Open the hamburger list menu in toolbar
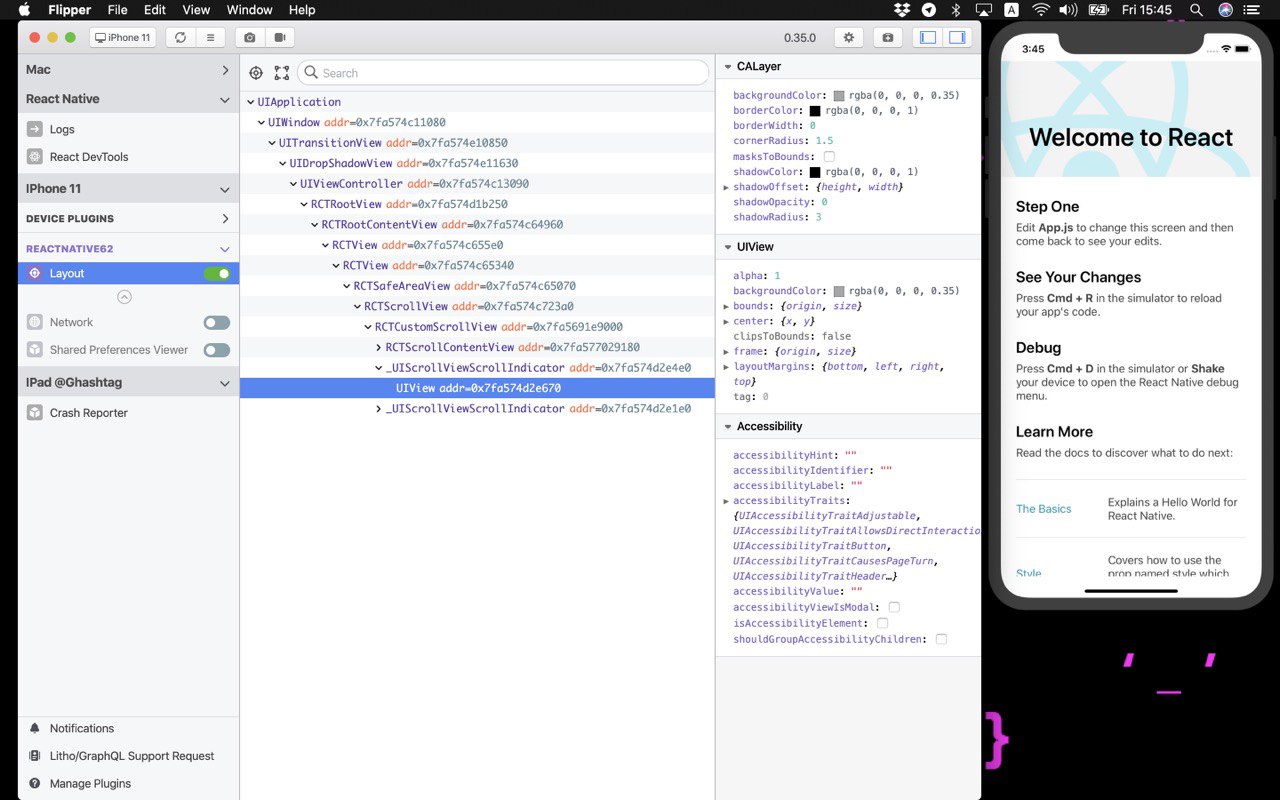This screenshot has width=1280, height=800. [x=209, y=37]
